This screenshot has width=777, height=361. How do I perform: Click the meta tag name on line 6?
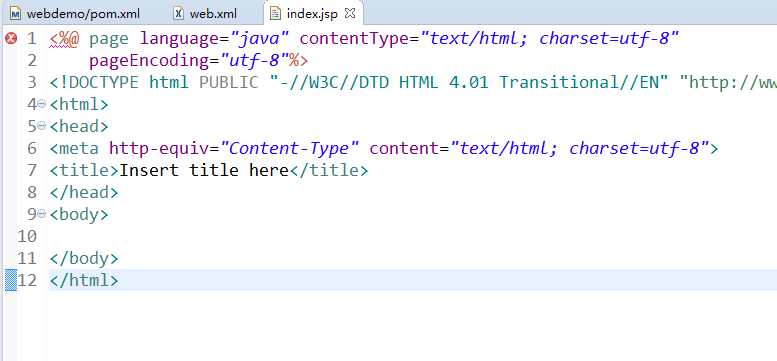[x=79, y=148]
